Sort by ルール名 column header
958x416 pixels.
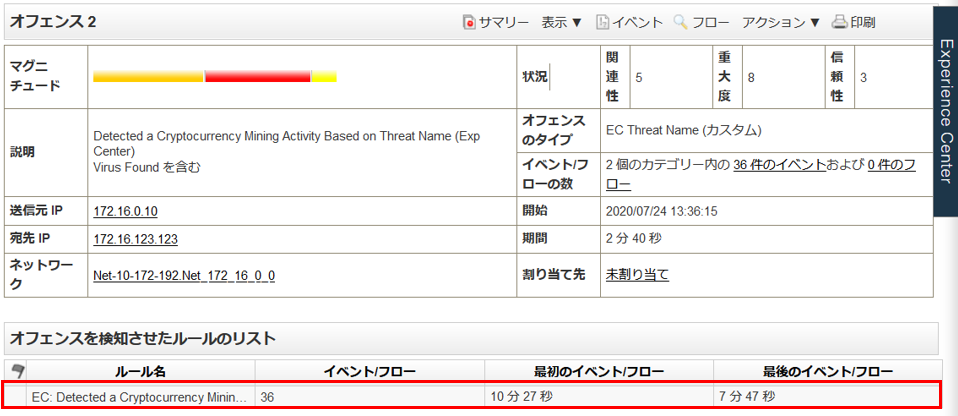(141, 371)
